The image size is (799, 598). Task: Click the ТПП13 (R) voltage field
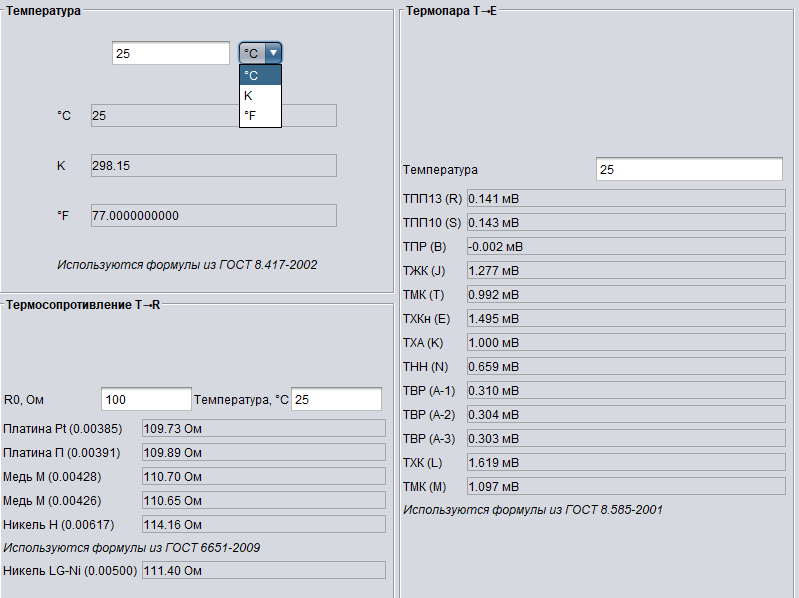pos(625,198)
